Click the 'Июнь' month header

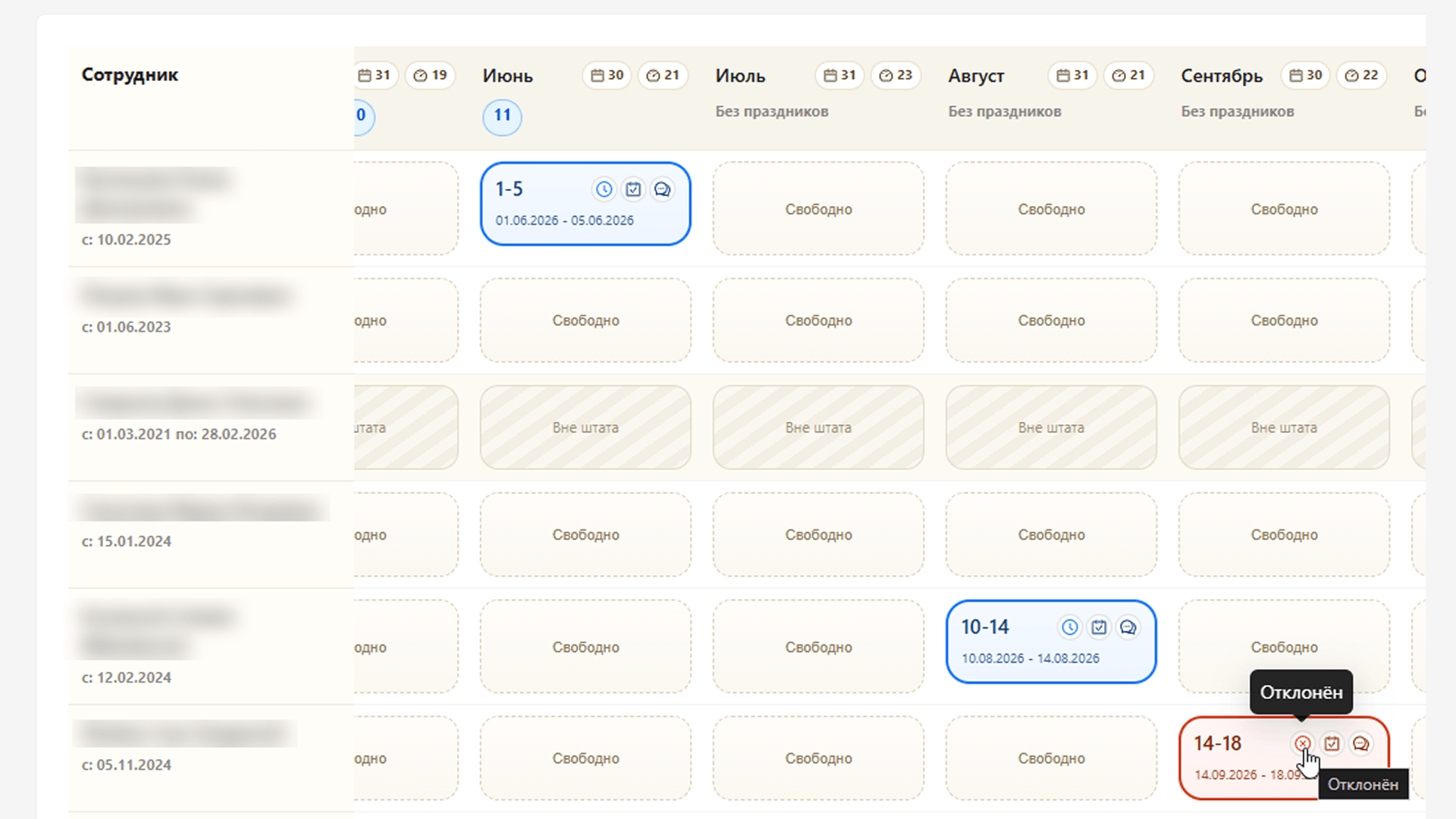click(x=508, y=76)
